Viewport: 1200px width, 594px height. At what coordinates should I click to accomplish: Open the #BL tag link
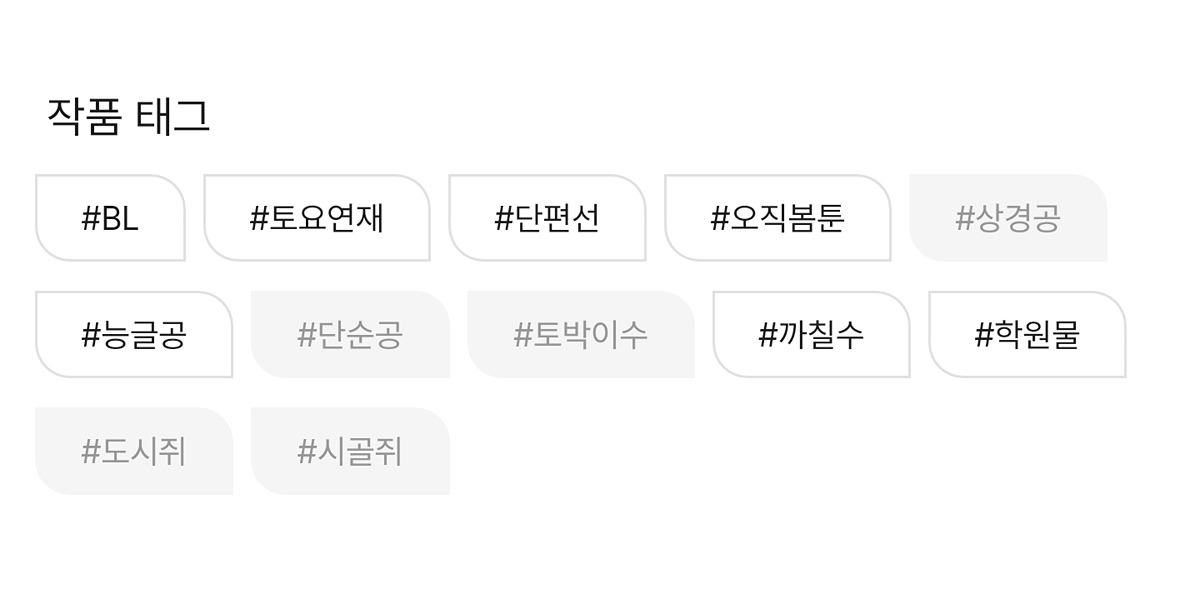click(x=110, y=218)
